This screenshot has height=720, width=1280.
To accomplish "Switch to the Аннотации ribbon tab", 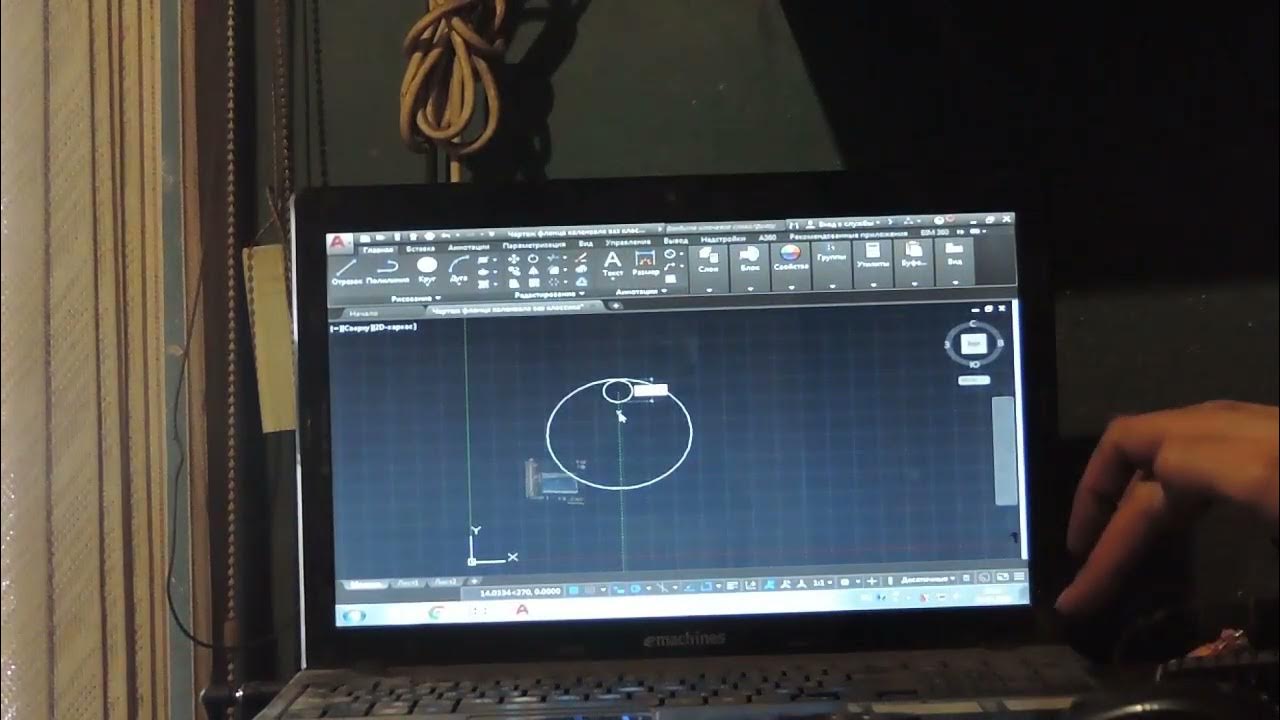I will 469,248.
